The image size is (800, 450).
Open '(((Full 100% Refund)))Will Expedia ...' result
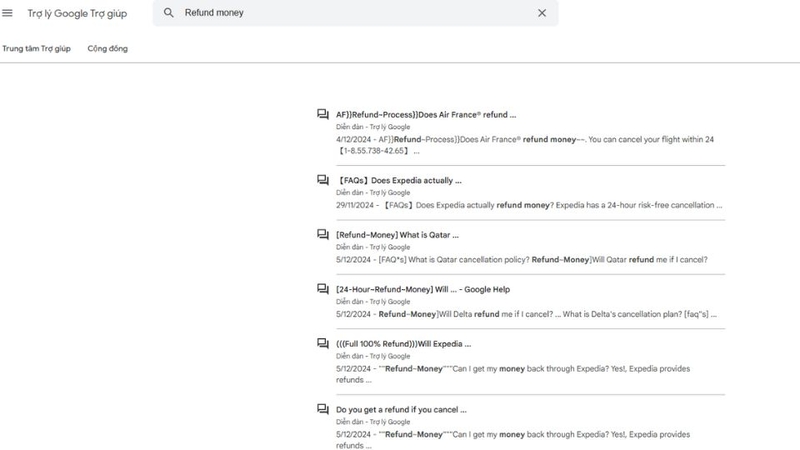coord(404,344)
